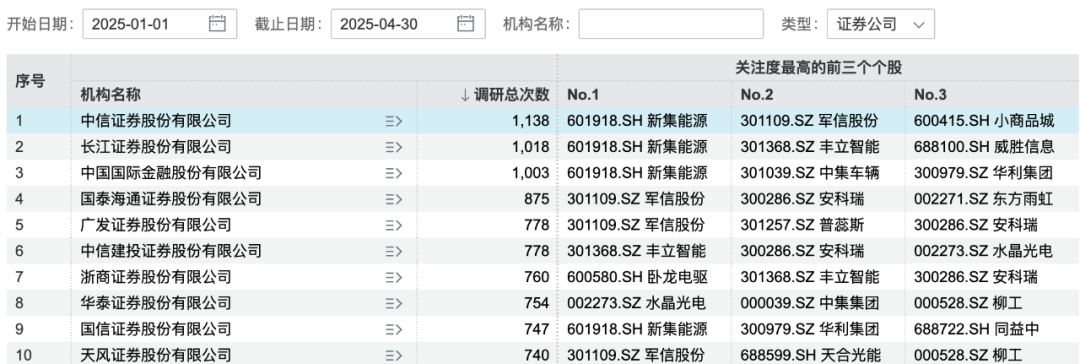
Task: Open calendar picker for start date
Action: click(x=217, y=24)
